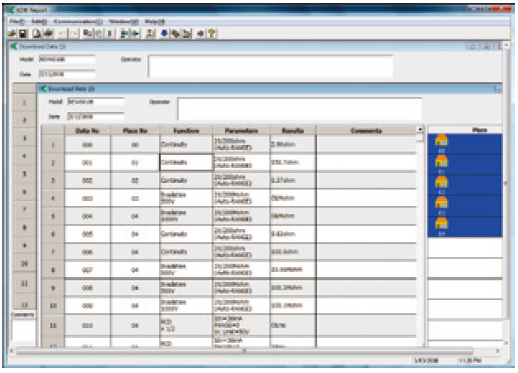
Task: Click the front window's Model field
Action: 95,102
